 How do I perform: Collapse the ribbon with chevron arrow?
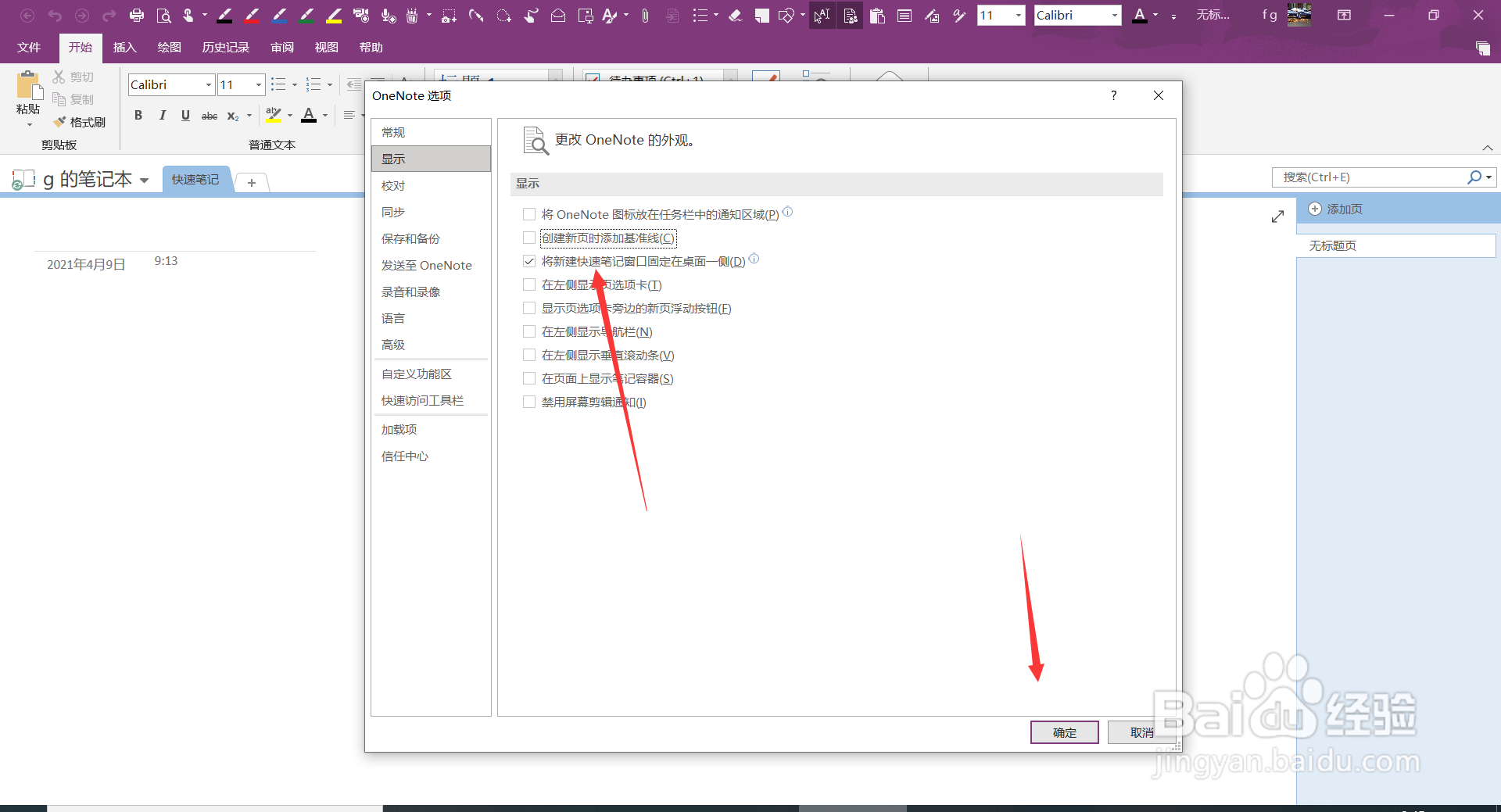(x=1488, y=148)
